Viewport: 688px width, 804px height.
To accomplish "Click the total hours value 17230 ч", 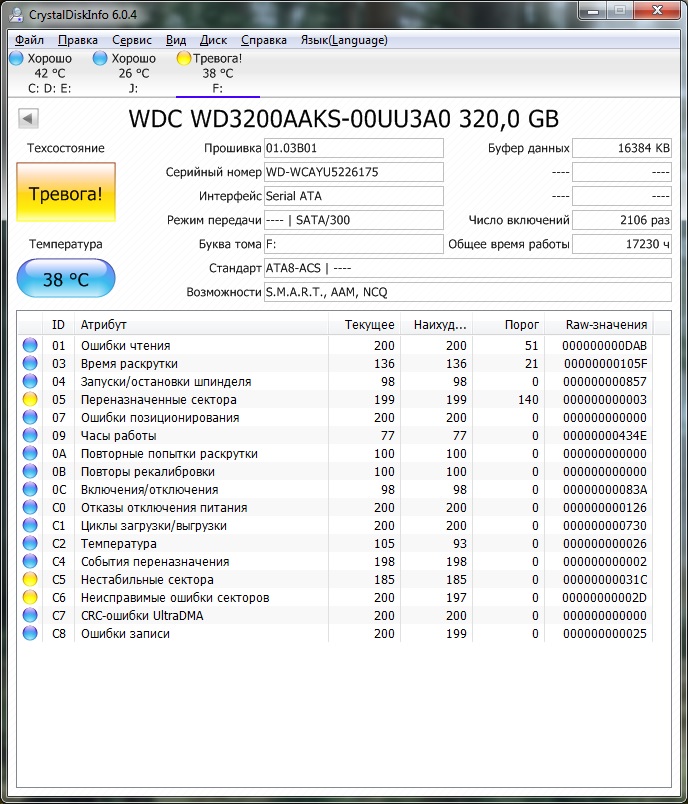I will point(622,244).
